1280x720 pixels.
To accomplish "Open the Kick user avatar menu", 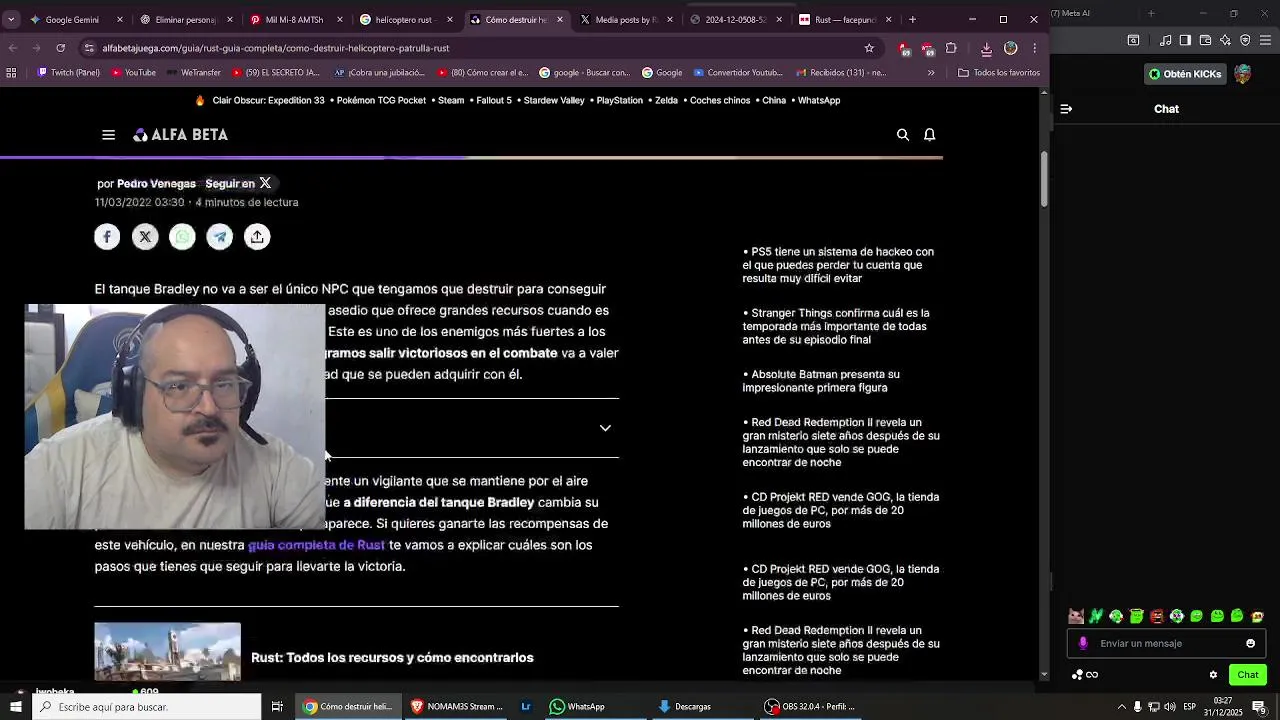I will (x=1242, y=74).
